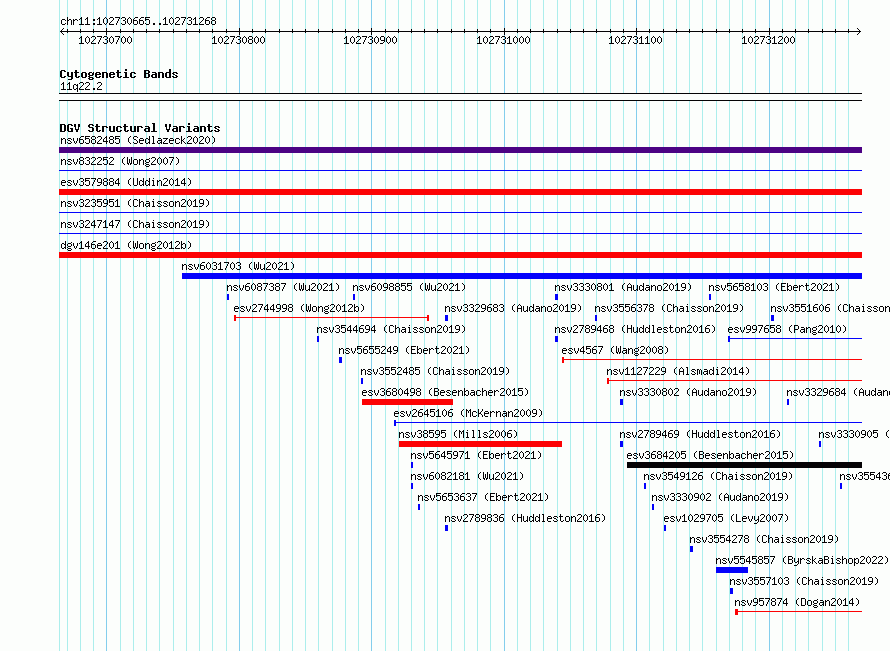Select the nsv6031703 (Wu2021) blue bar

click(x=522, y=276)
